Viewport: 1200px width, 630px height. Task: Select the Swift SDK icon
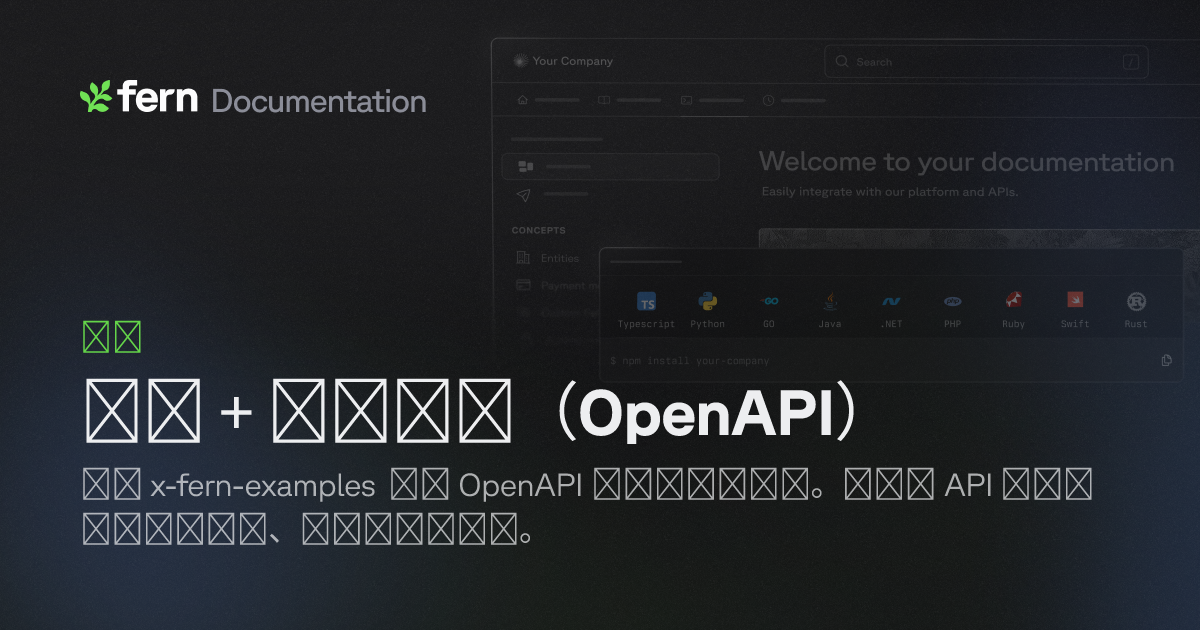[x=1075, y=300]
